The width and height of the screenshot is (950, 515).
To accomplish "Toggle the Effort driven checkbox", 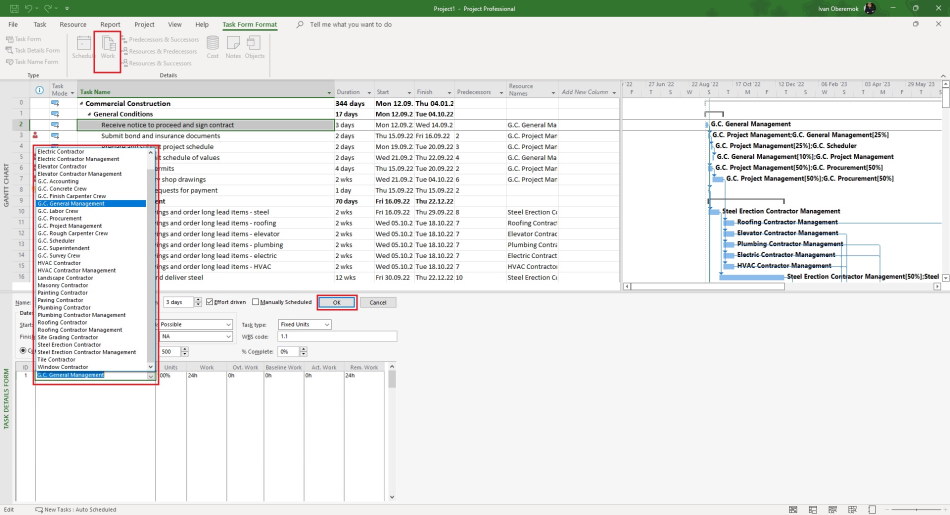I will coord(210,302).
